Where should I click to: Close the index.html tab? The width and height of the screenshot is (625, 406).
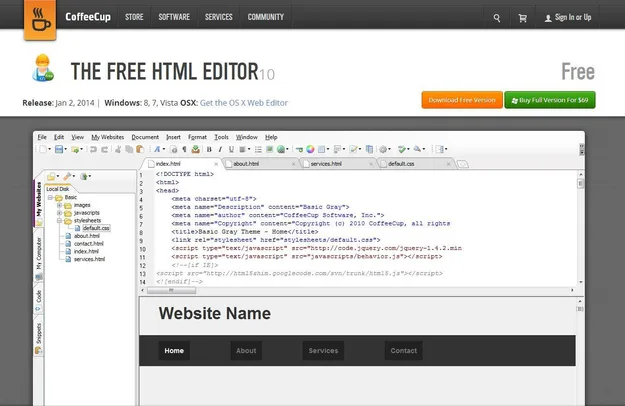coord(216,164)
